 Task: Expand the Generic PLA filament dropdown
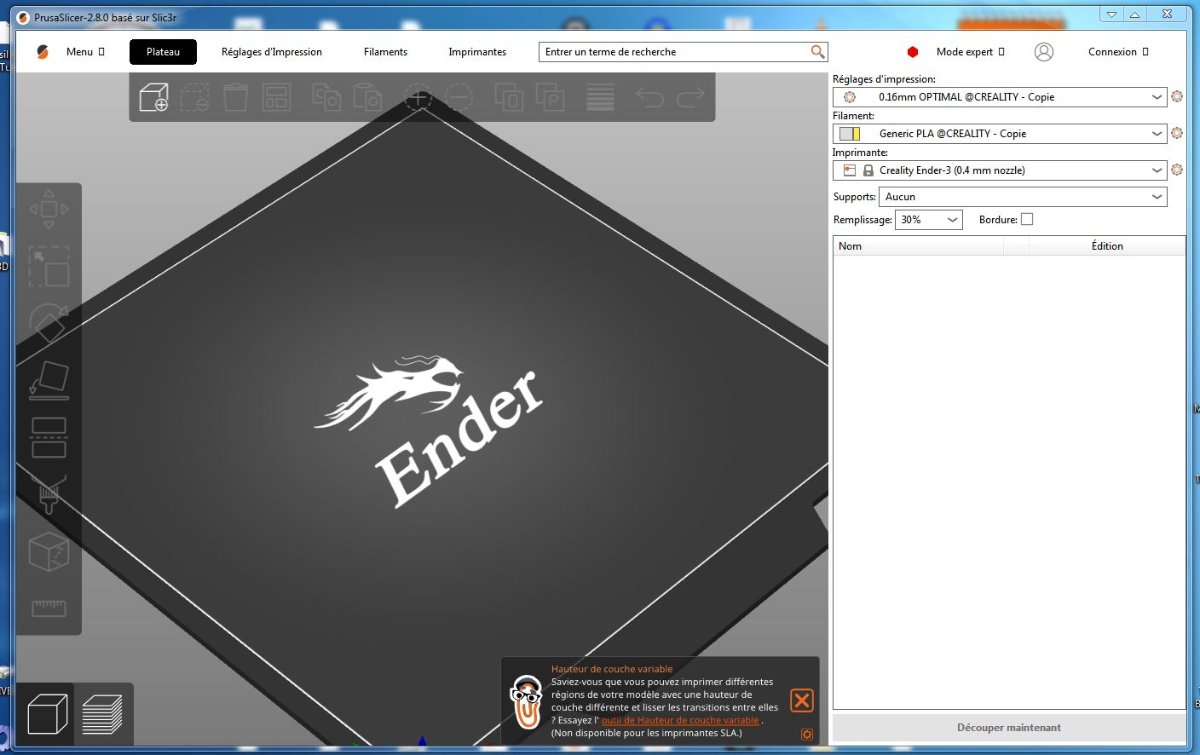pos(1157,133)
